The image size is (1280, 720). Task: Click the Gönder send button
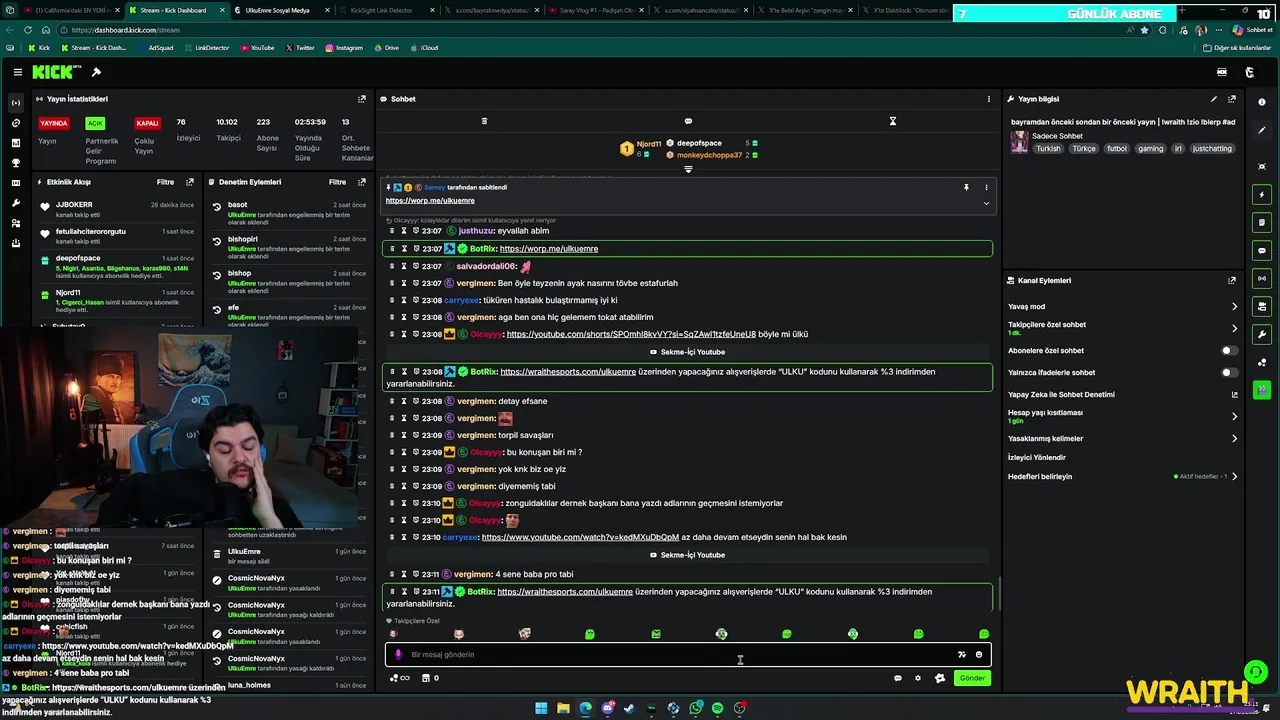click(x=972, y=678)
